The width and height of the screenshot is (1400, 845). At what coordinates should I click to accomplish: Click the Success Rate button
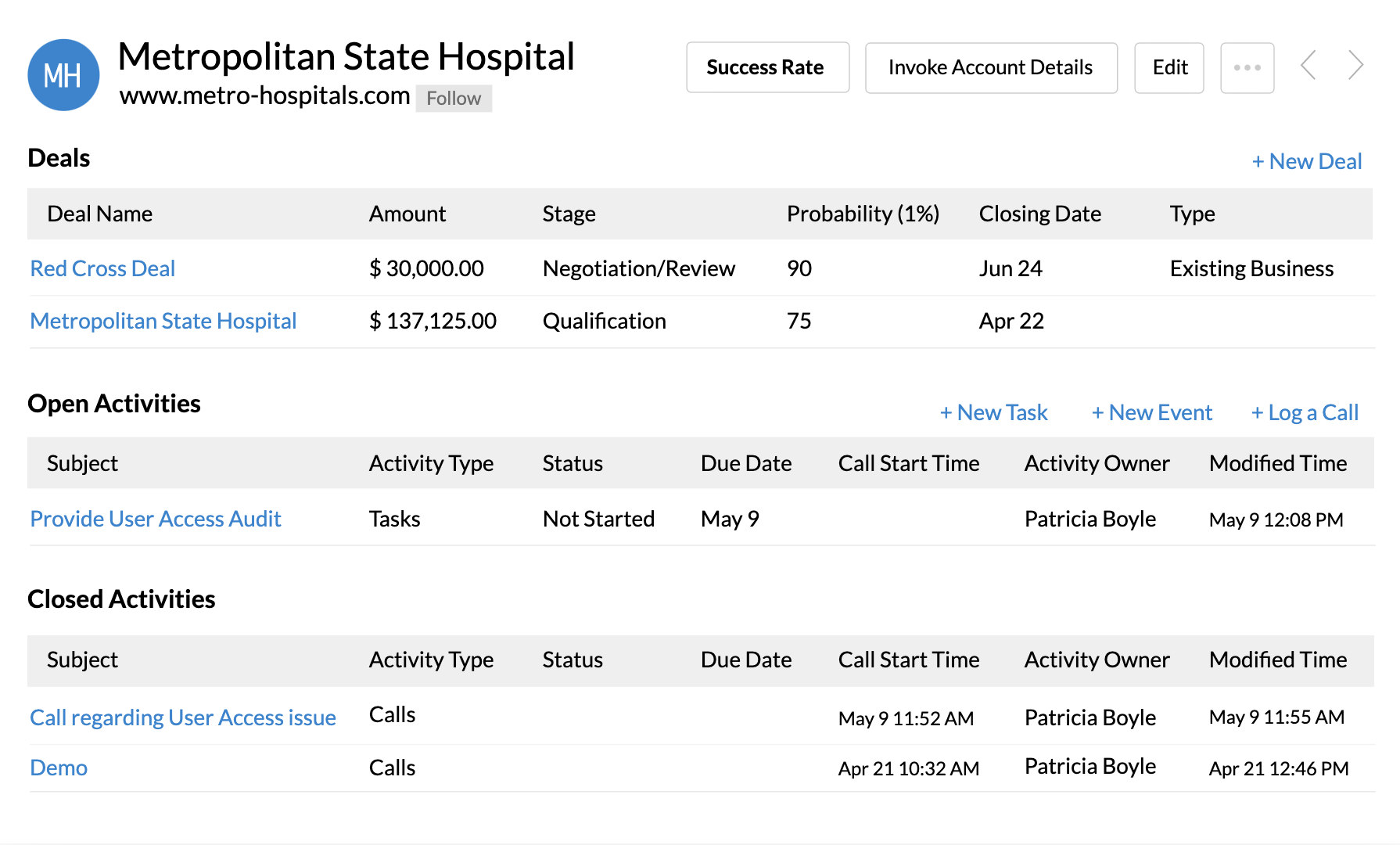coord(767,68)
